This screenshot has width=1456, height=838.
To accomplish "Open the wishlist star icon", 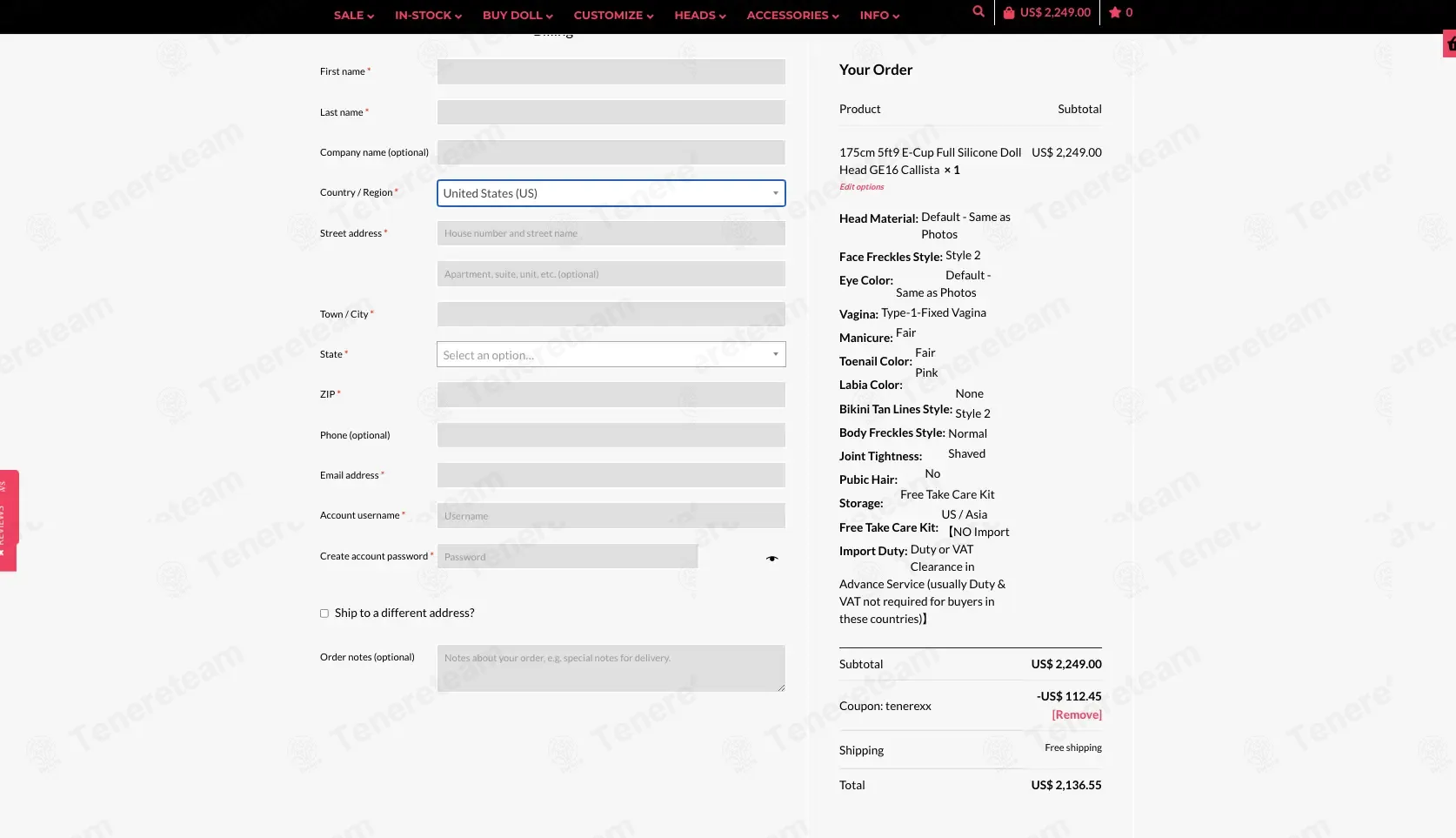I will tap(1115, 13).
